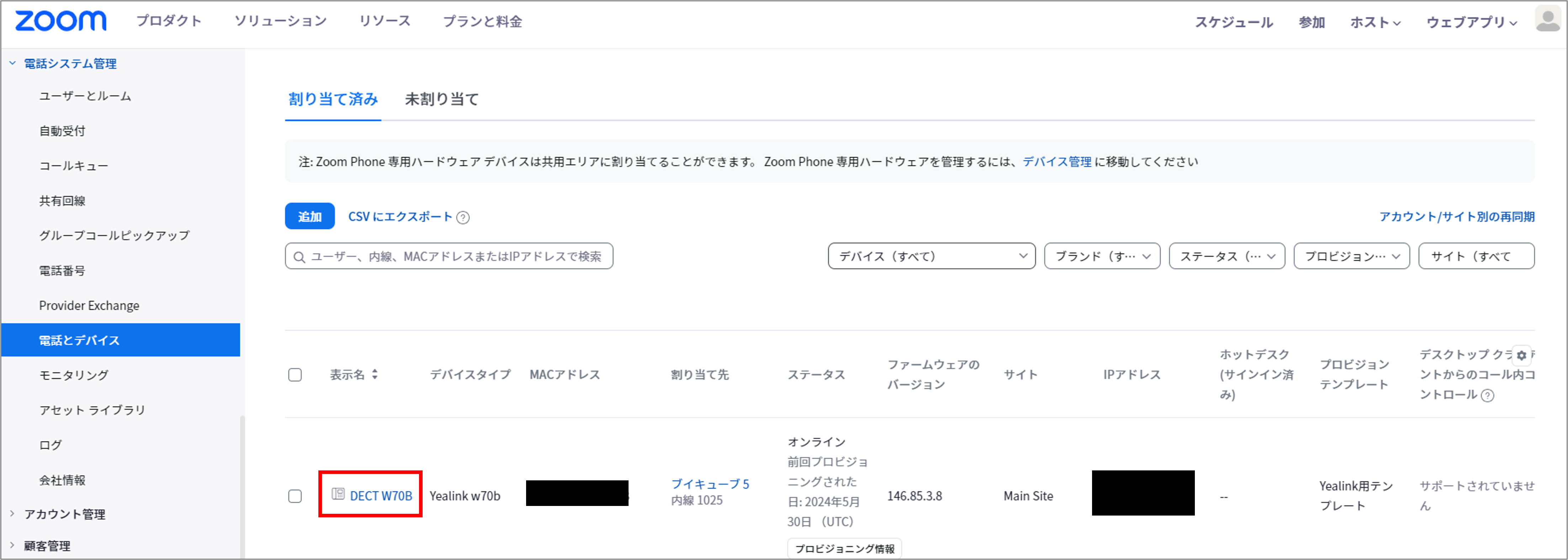Switch to 割り当て済み tab
The width and height of the screenshot is (1568, 560).
[333, 99]
